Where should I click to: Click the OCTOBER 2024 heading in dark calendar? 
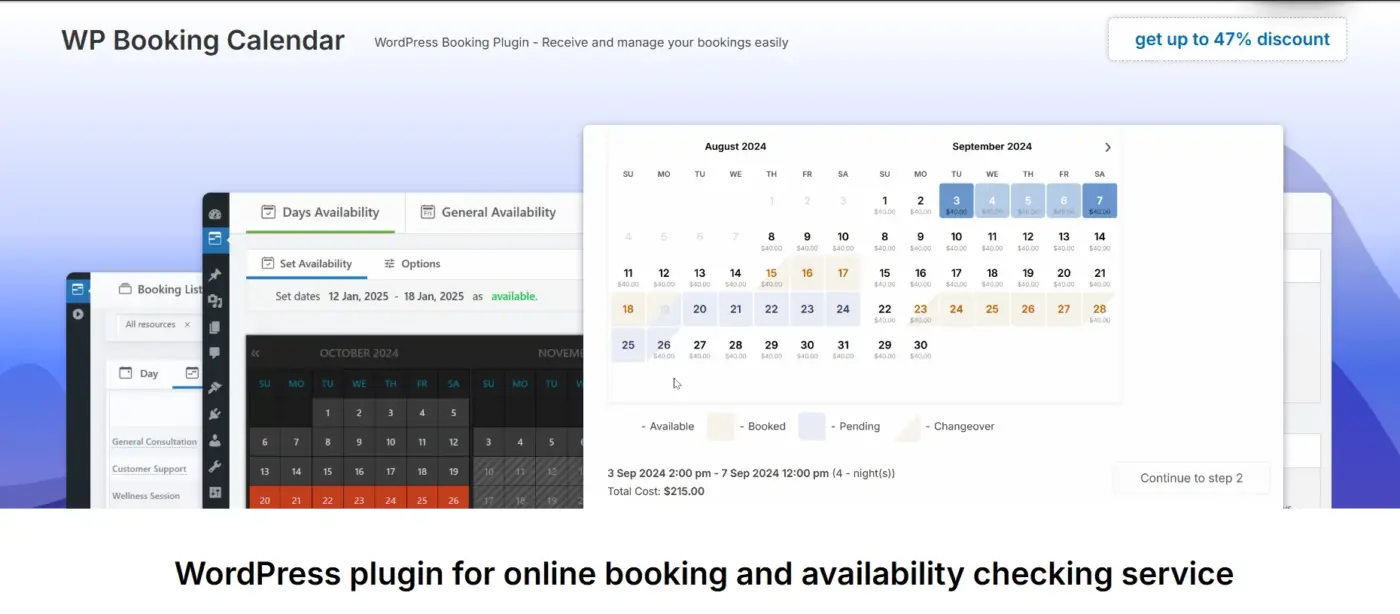pyautogui.click(x=359, y=353)
